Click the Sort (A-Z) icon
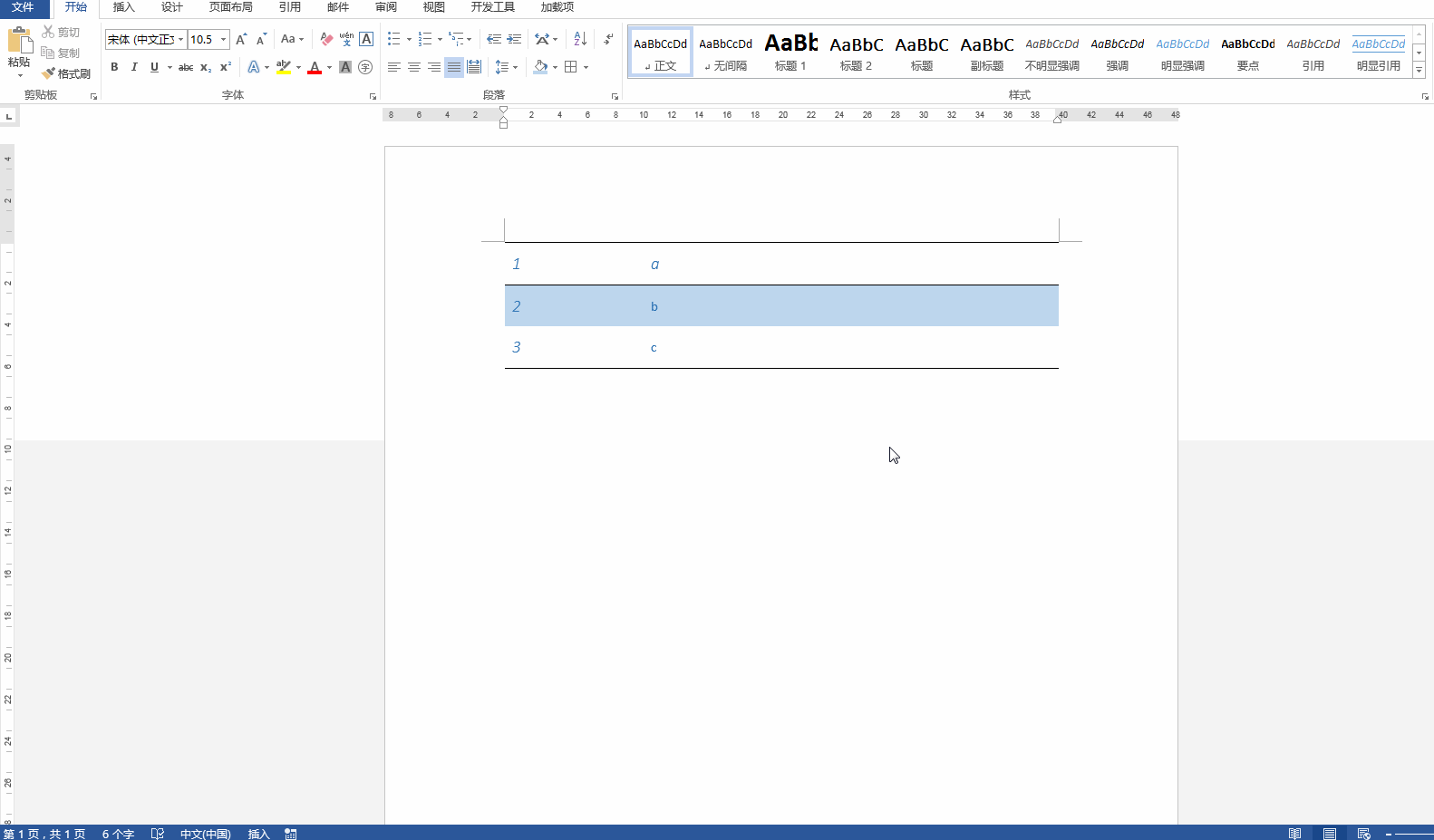The height and width of the screenshot is (840, 1434). [580, 39]
